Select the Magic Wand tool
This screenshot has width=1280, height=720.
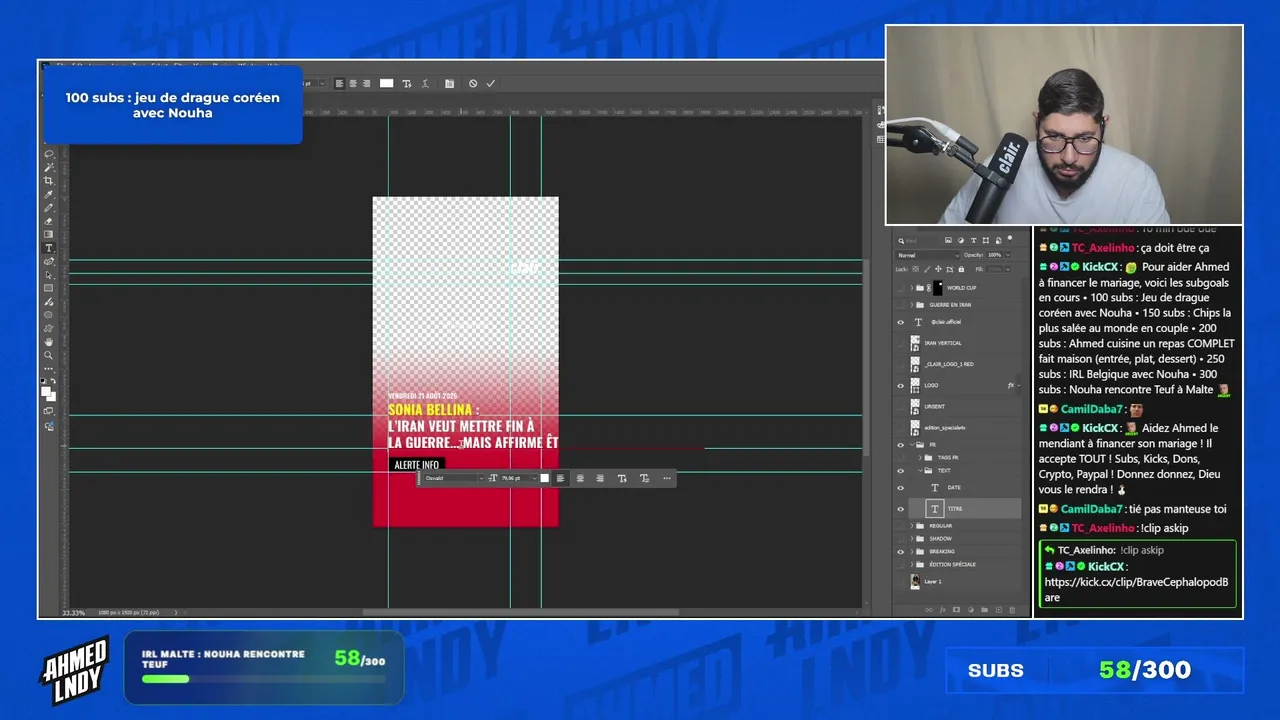[49, 167]
